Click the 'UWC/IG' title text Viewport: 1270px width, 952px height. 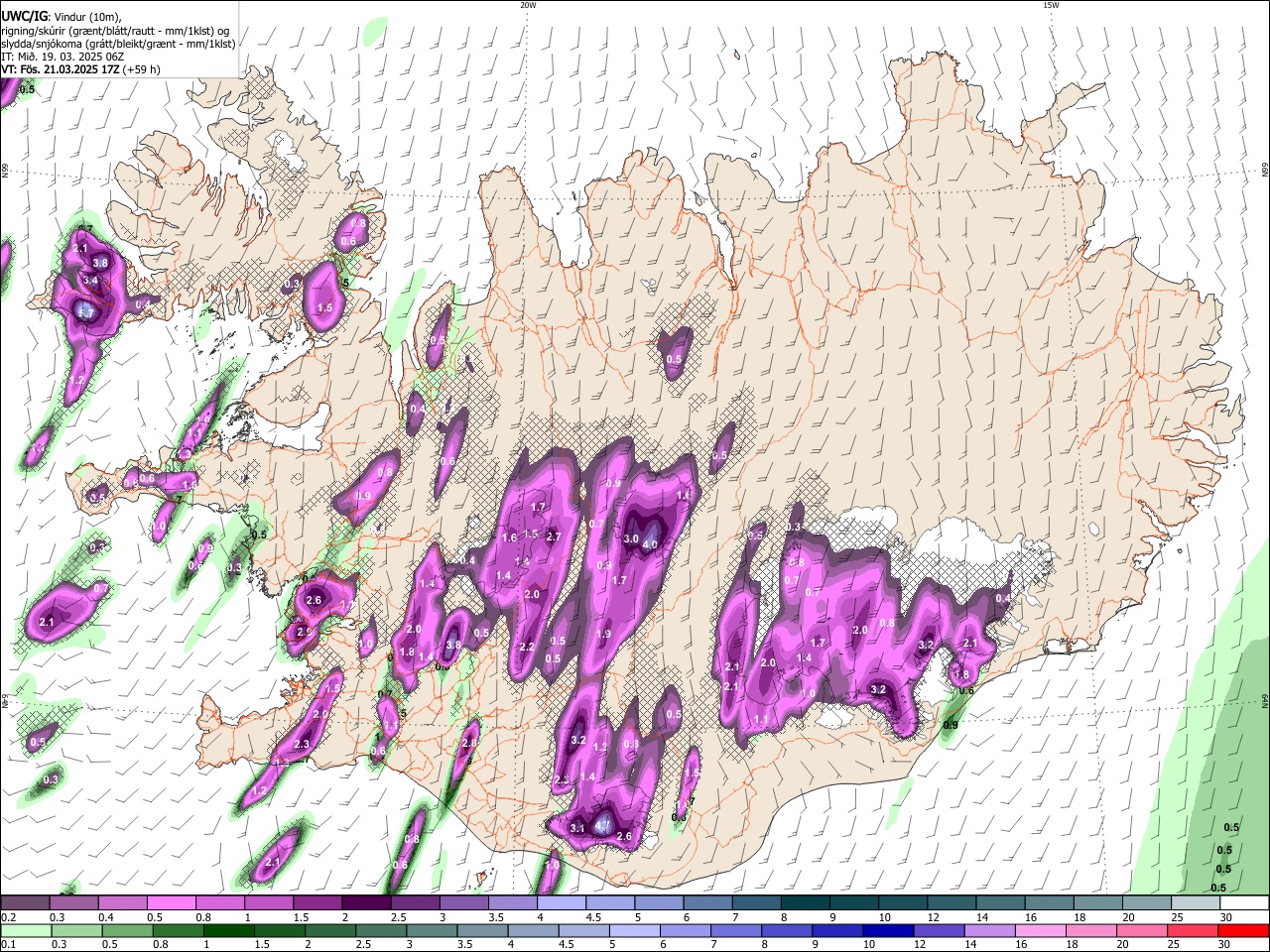(x=24, y=17)
